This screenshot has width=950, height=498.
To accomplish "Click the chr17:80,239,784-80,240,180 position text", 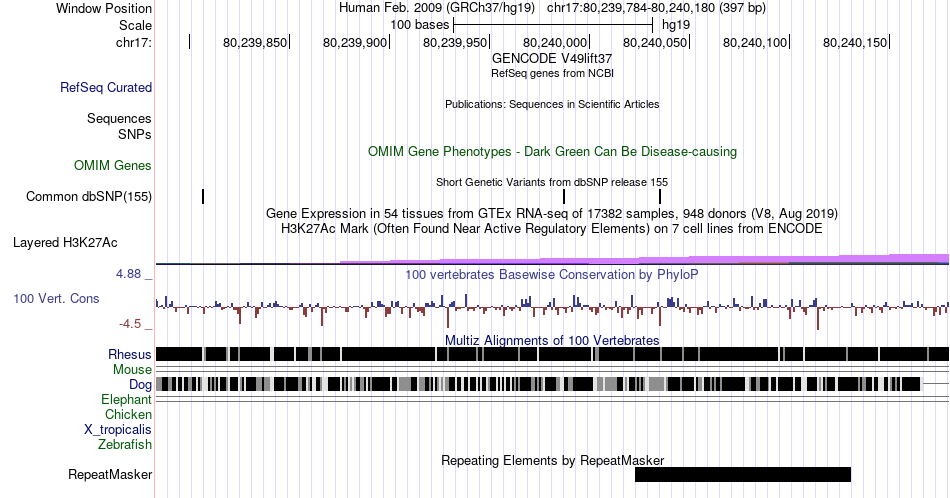I will tap(656, 8).
